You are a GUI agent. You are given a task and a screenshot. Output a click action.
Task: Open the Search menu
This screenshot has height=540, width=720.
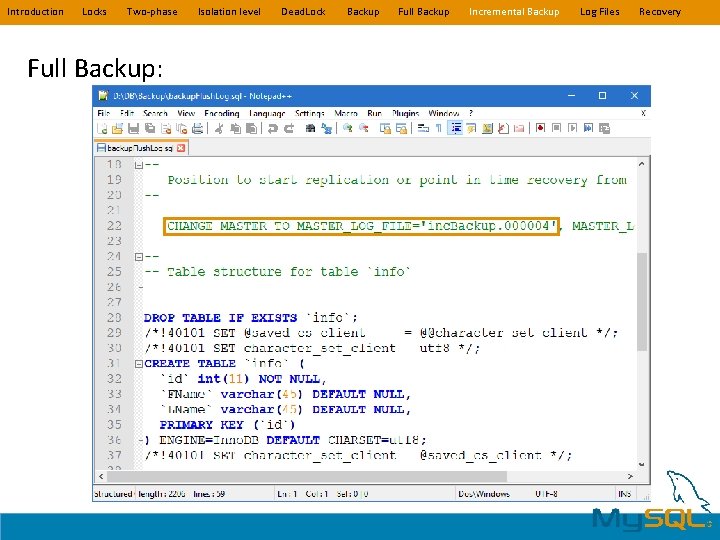tap(155, 113)
